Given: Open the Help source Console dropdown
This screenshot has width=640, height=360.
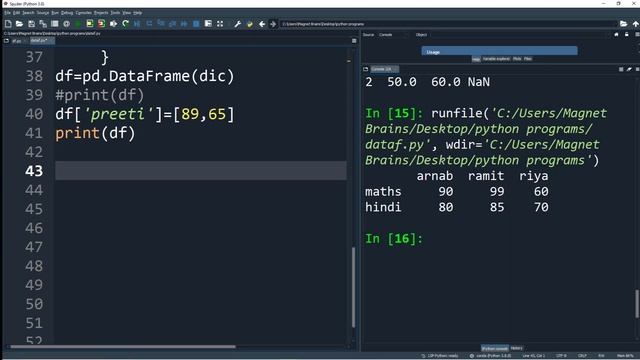Looking at the screenshot, I should coord(393,35).
